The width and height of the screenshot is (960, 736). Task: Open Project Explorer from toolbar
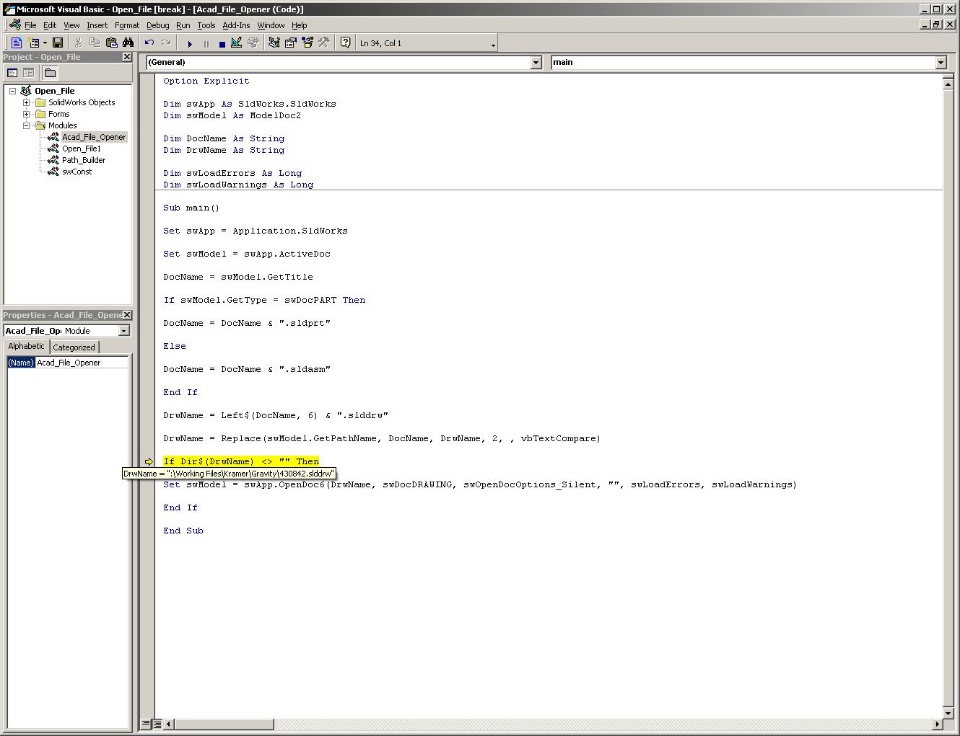pos(274,43)
